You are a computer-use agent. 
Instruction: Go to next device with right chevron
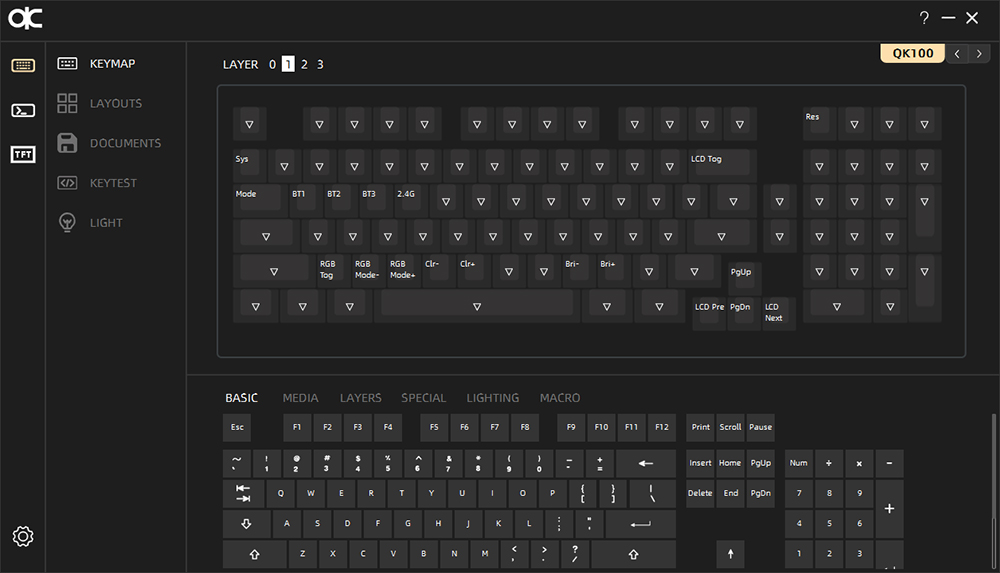[x=979, y=54]
